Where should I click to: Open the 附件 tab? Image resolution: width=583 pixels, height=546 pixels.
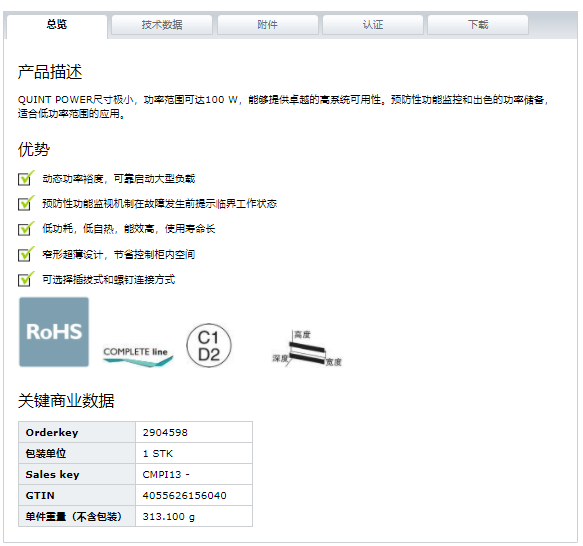(268, 25)
